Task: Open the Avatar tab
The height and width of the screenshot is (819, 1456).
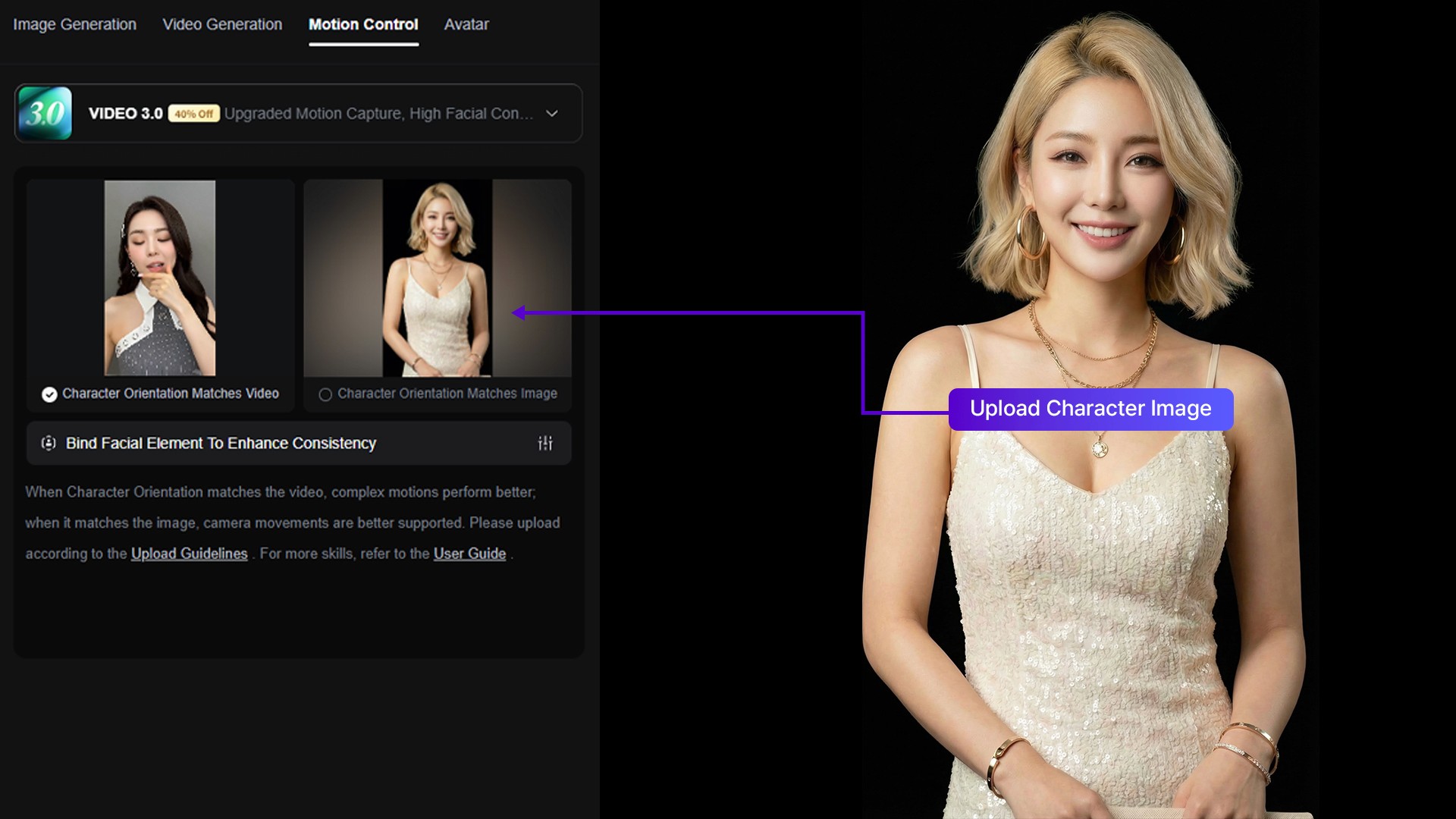Action: pyautogui.click(x=466, y=24)
